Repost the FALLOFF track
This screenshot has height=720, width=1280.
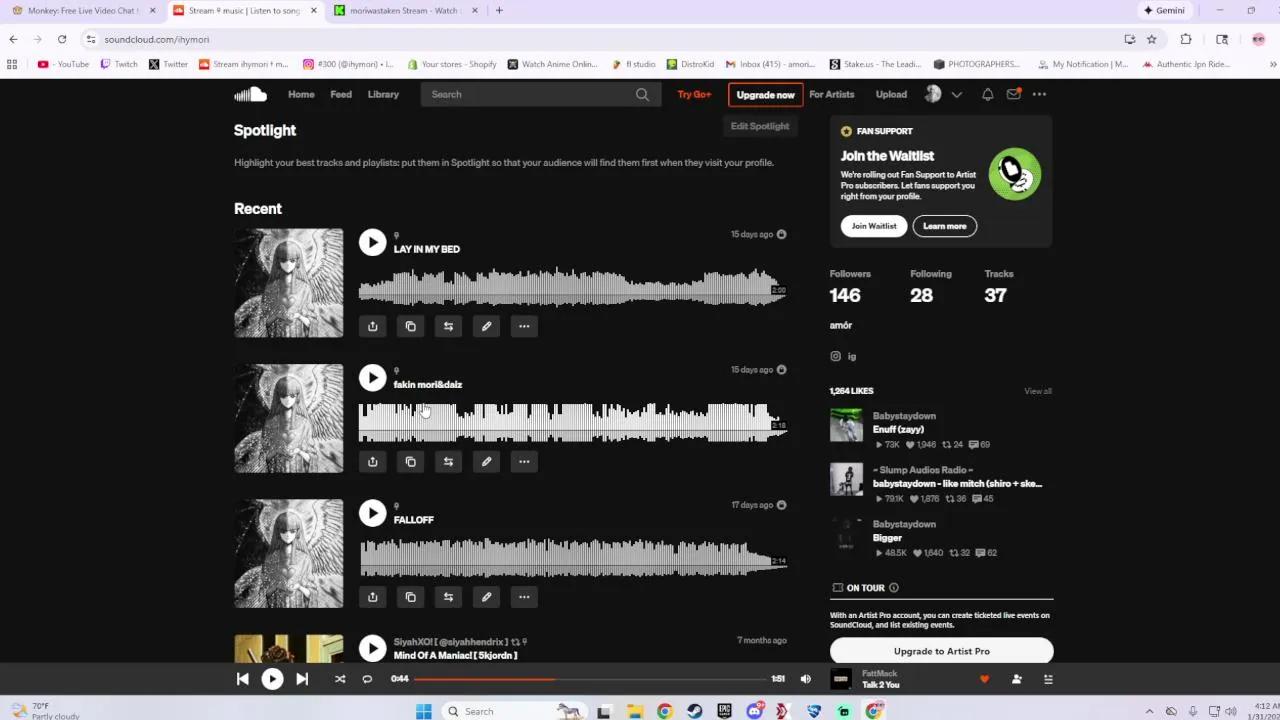(x=448, y=597)
